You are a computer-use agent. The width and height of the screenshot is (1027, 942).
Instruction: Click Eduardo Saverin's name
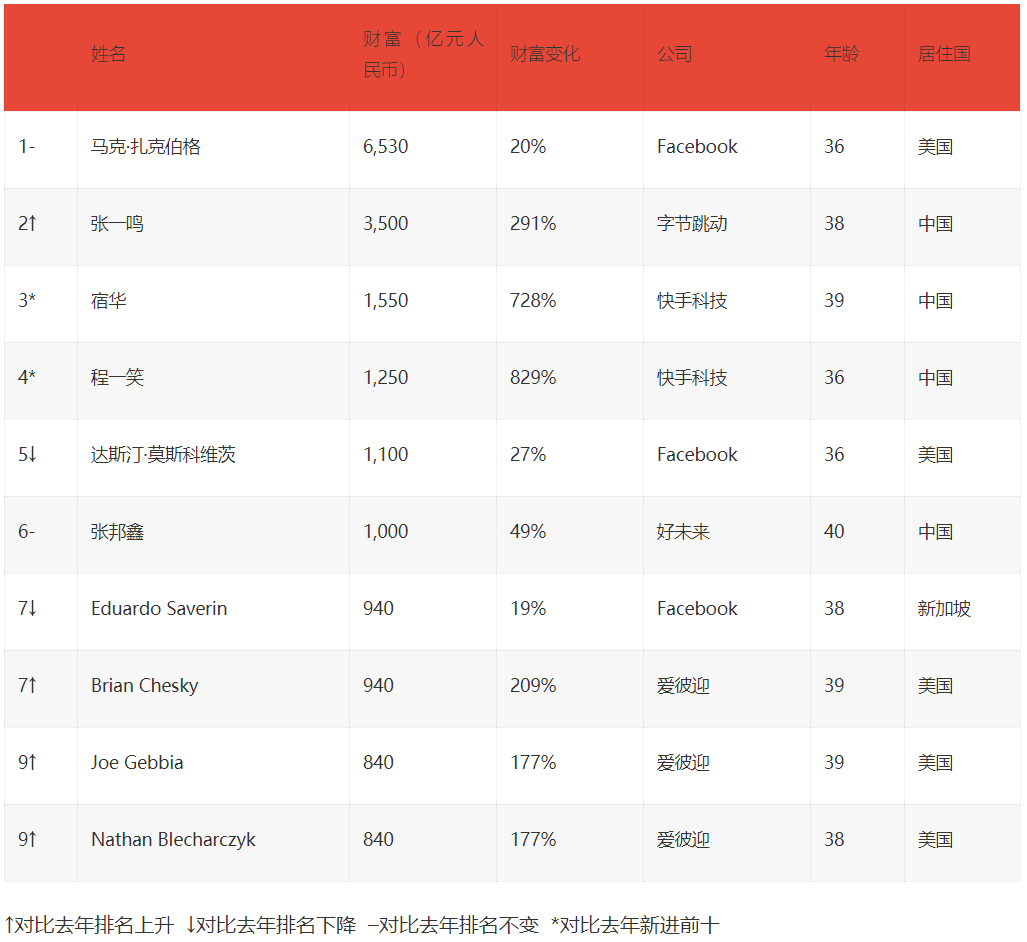click(160, 610)
